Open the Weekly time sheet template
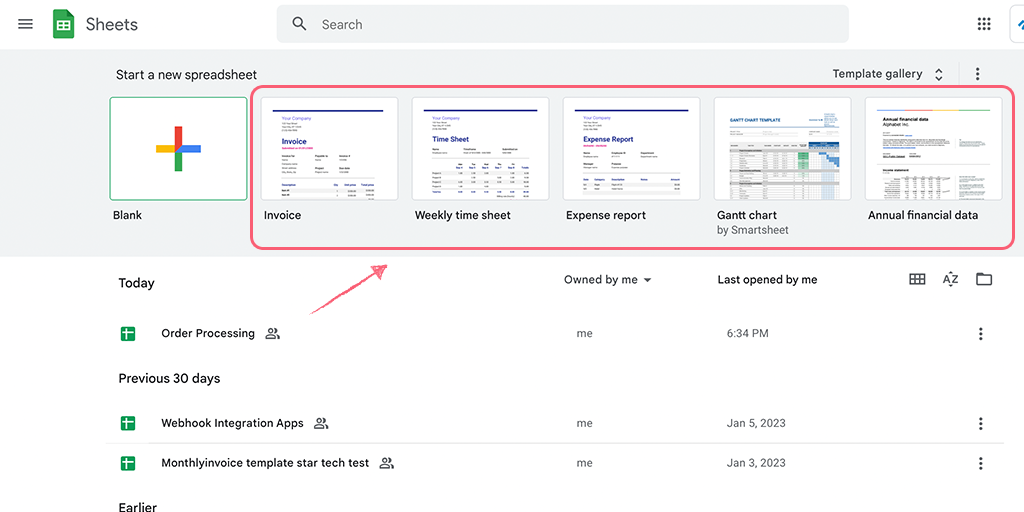The image size is (1024, 512). click(x=480, y=148)
